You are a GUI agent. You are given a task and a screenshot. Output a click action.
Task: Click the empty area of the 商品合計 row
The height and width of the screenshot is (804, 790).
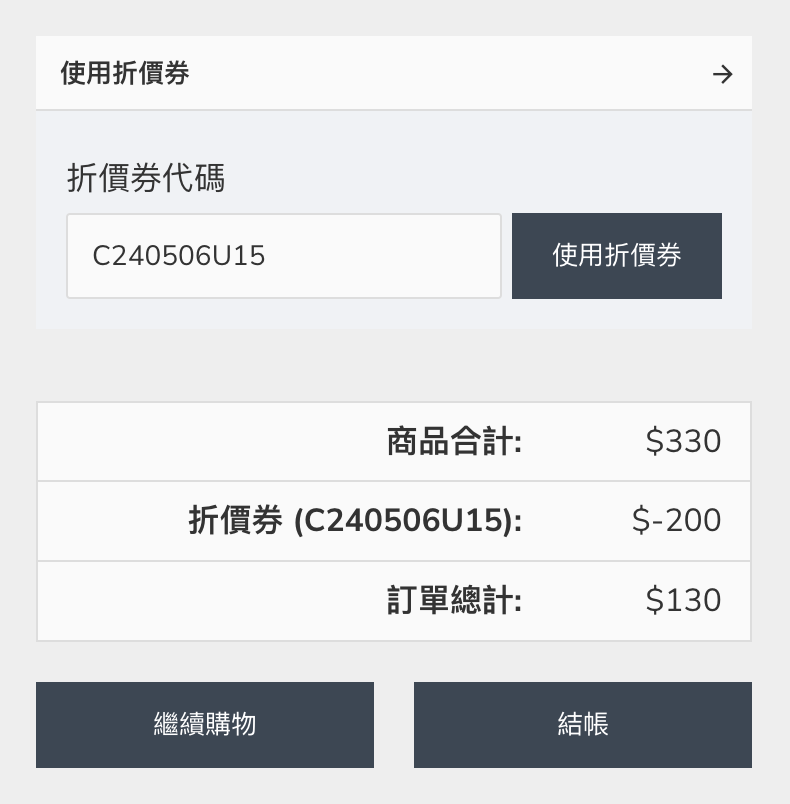pyautogui.click(x=210, y=441)
